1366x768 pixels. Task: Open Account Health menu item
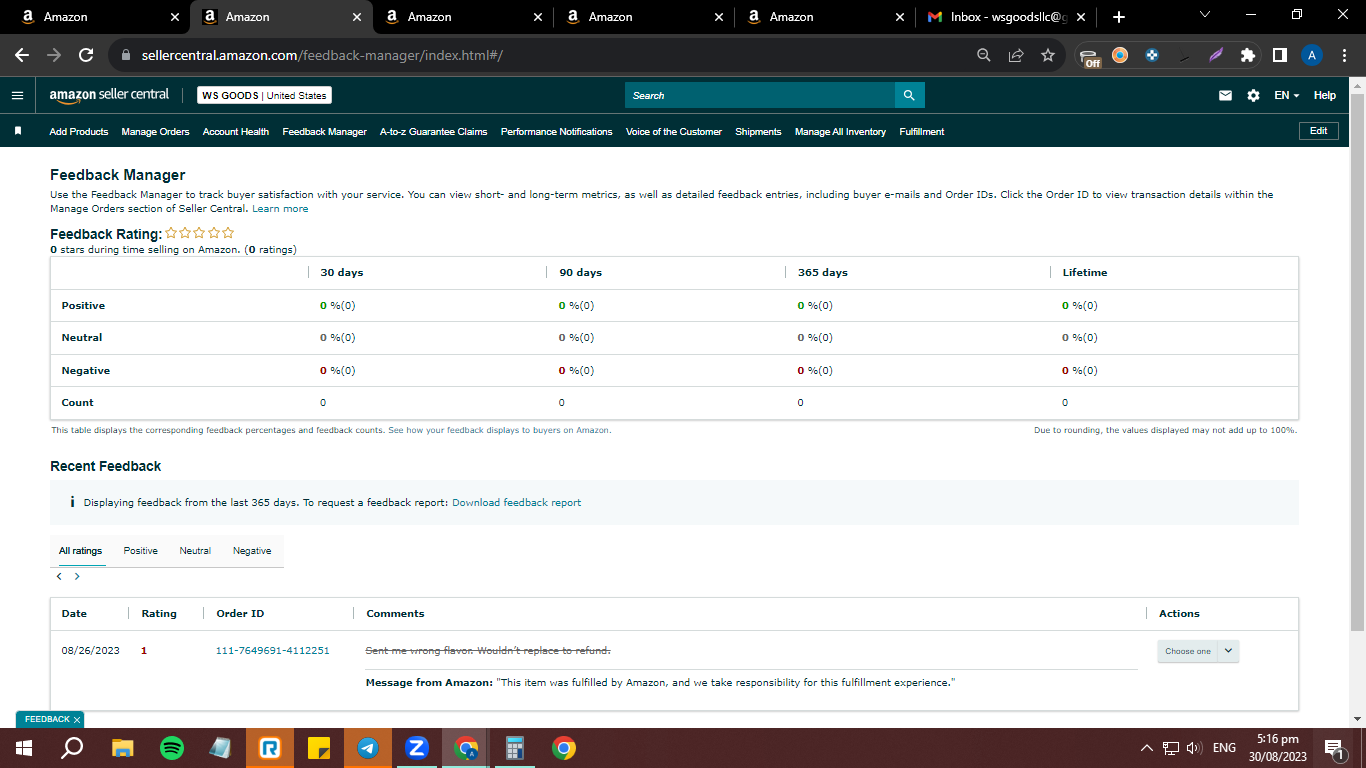coord(236,132)
